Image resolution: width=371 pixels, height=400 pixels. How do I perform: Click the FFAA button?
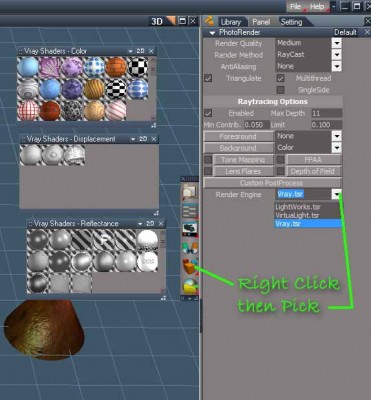tap(313, 160)
